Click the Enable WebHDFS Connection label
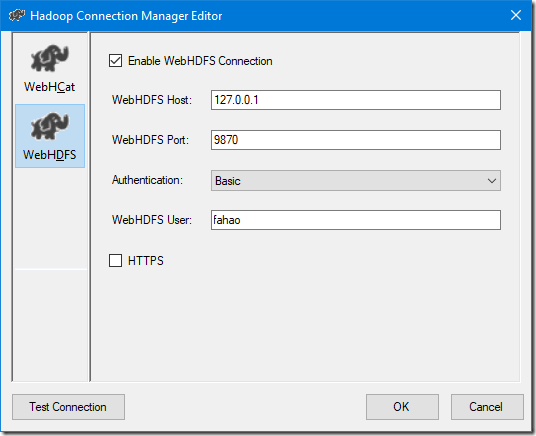Screen dimensions: 536x436 (x=200, y=61)
